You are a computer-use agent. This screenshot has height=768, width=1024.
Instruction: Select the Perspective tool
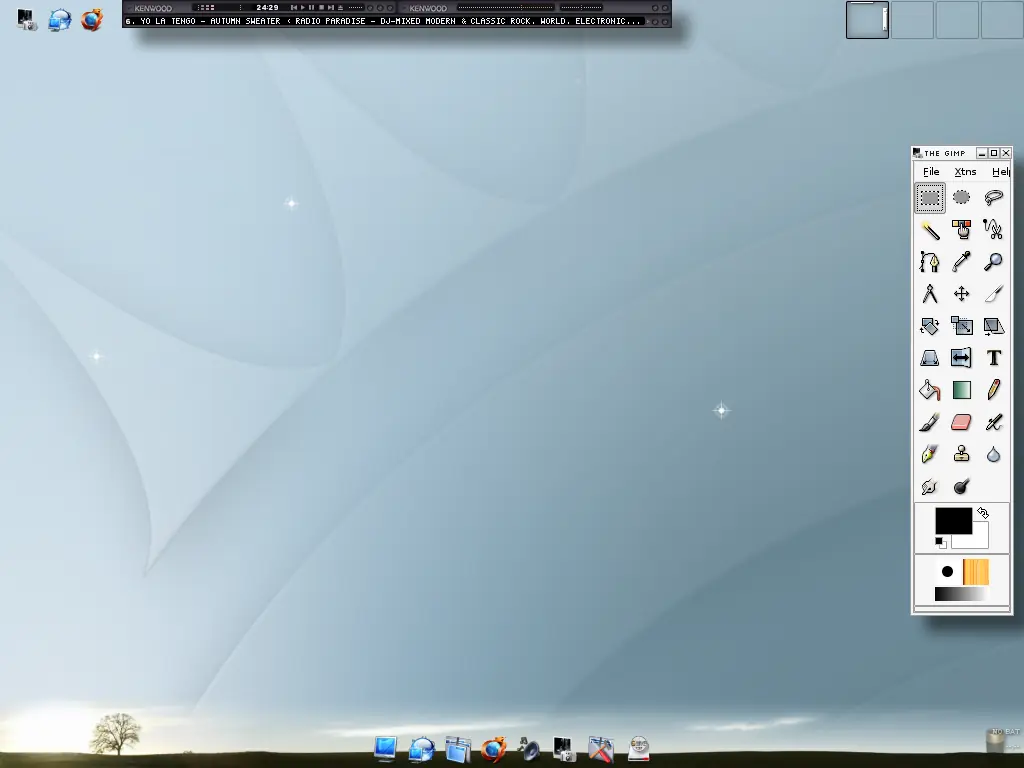(929, 358)
